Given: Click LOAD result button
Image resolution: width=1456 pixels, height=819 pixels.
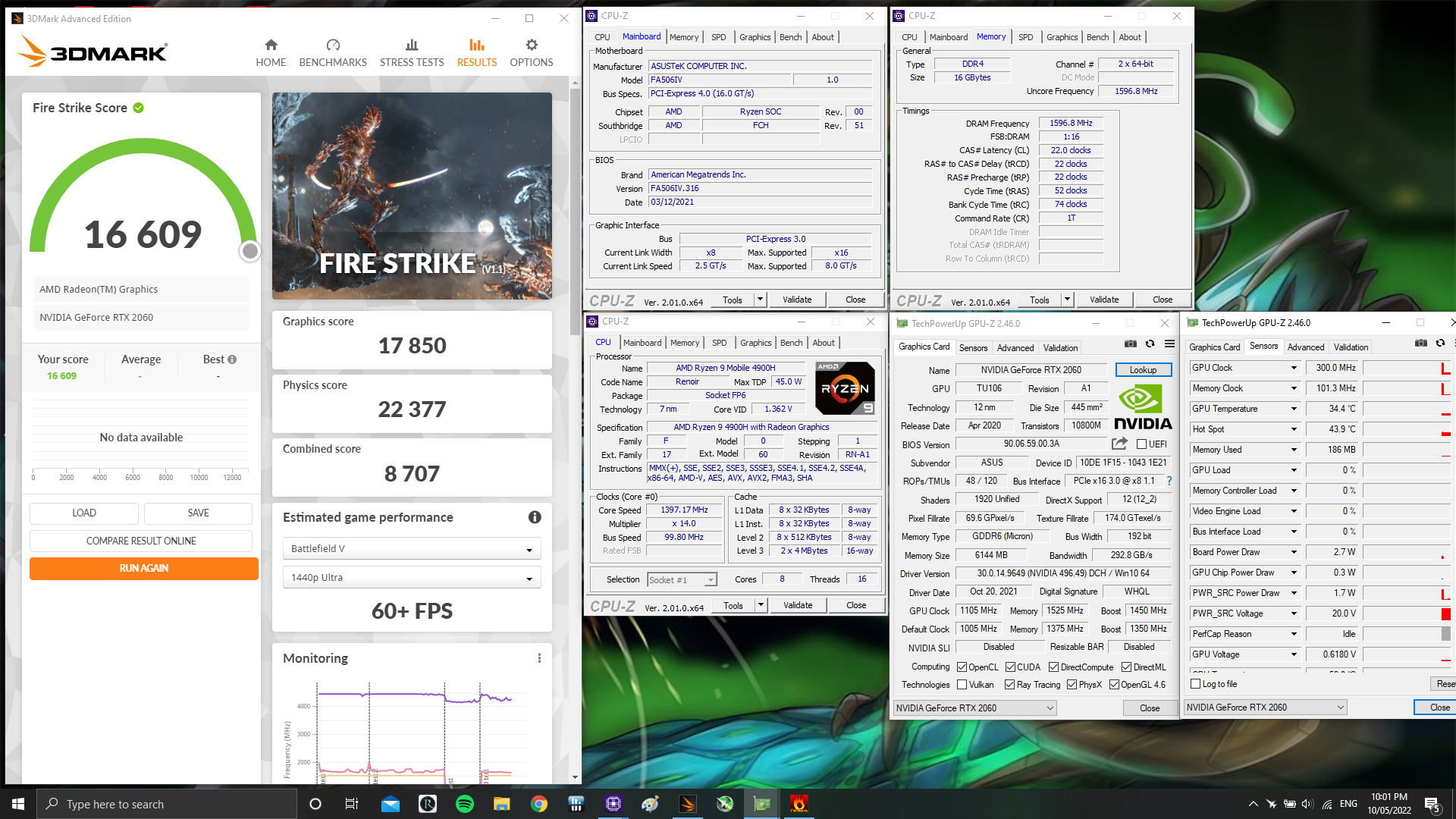Looking at the screenshot, I should 84,513.
